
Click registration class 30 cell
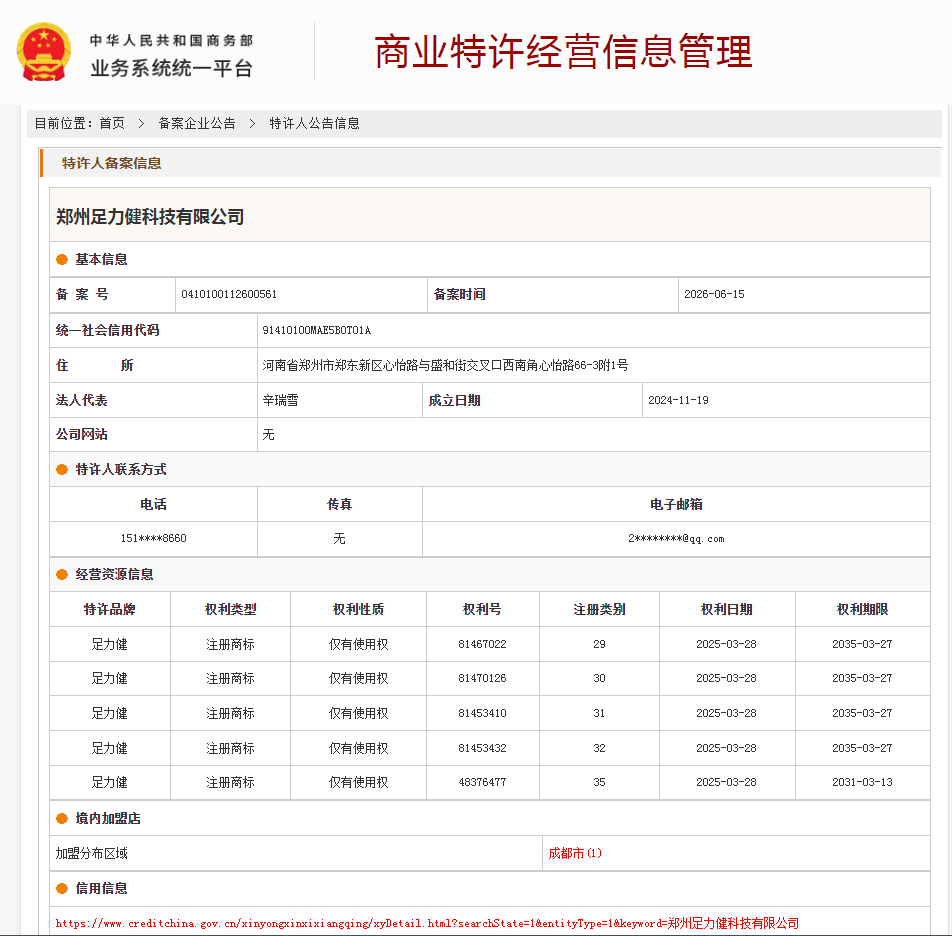[599, 679]
